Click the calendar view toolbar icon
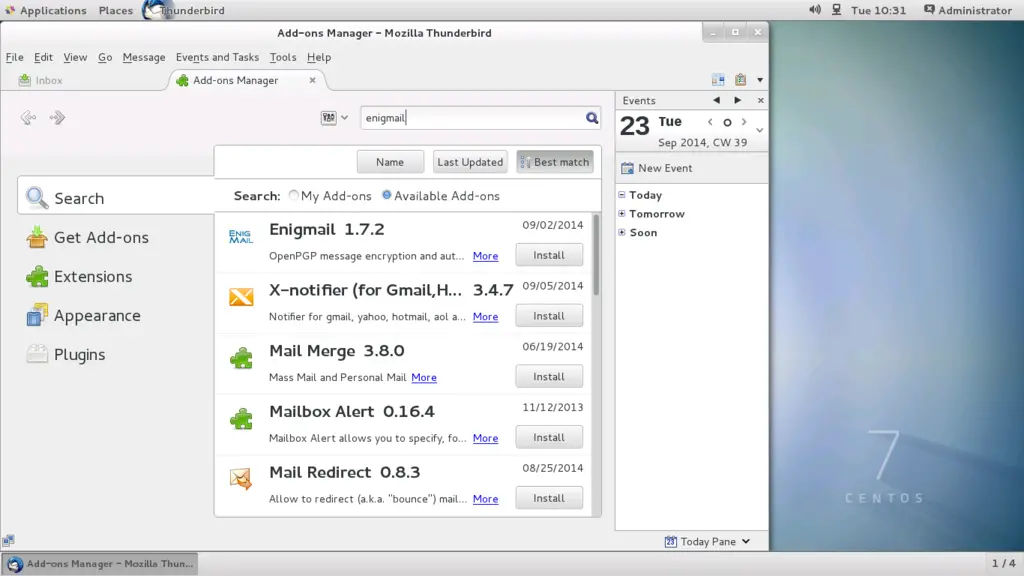The image size is (1024, 576). 718,80
